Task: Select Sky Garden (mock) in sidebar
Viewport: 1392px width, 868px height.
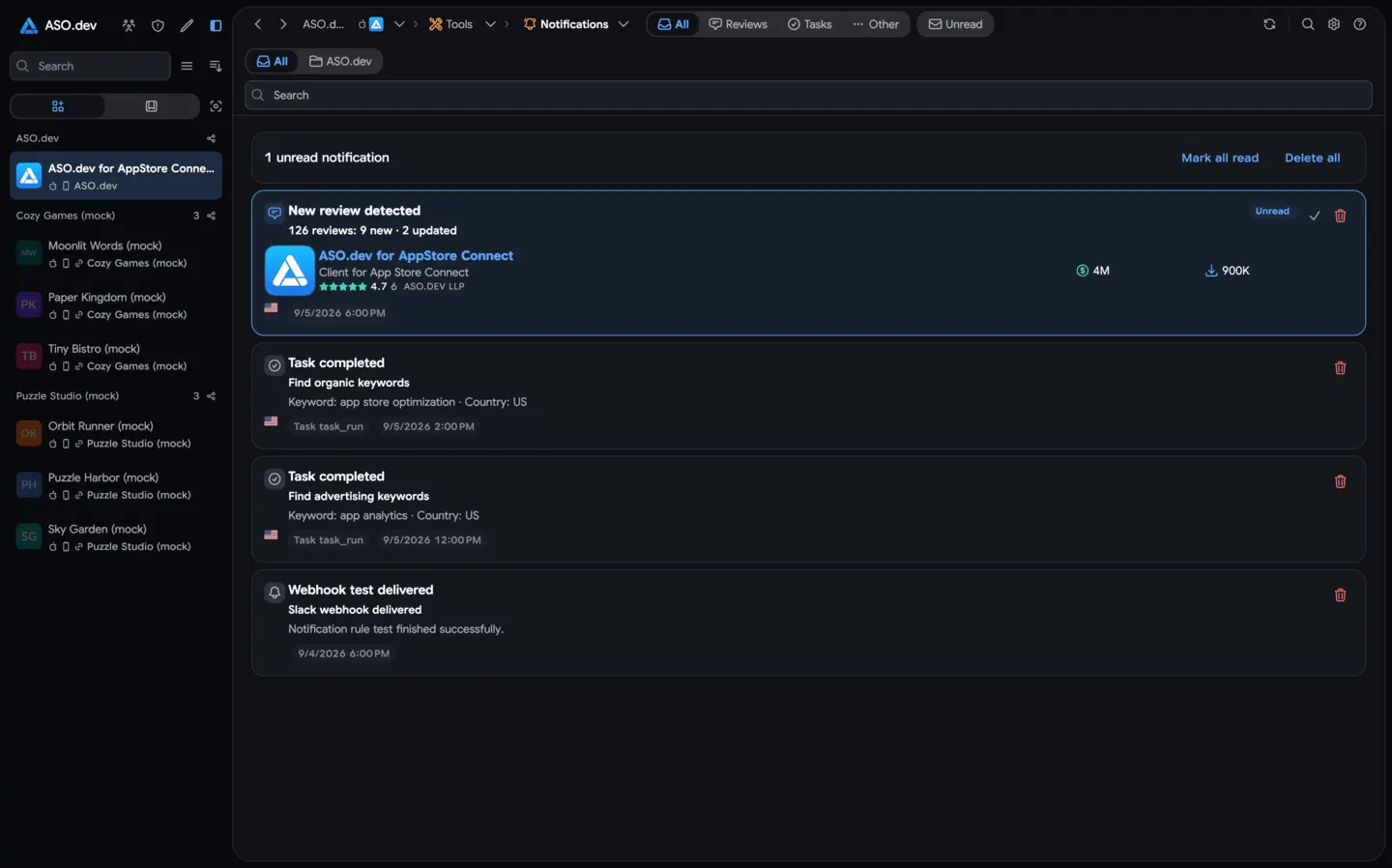Action: 116,537
